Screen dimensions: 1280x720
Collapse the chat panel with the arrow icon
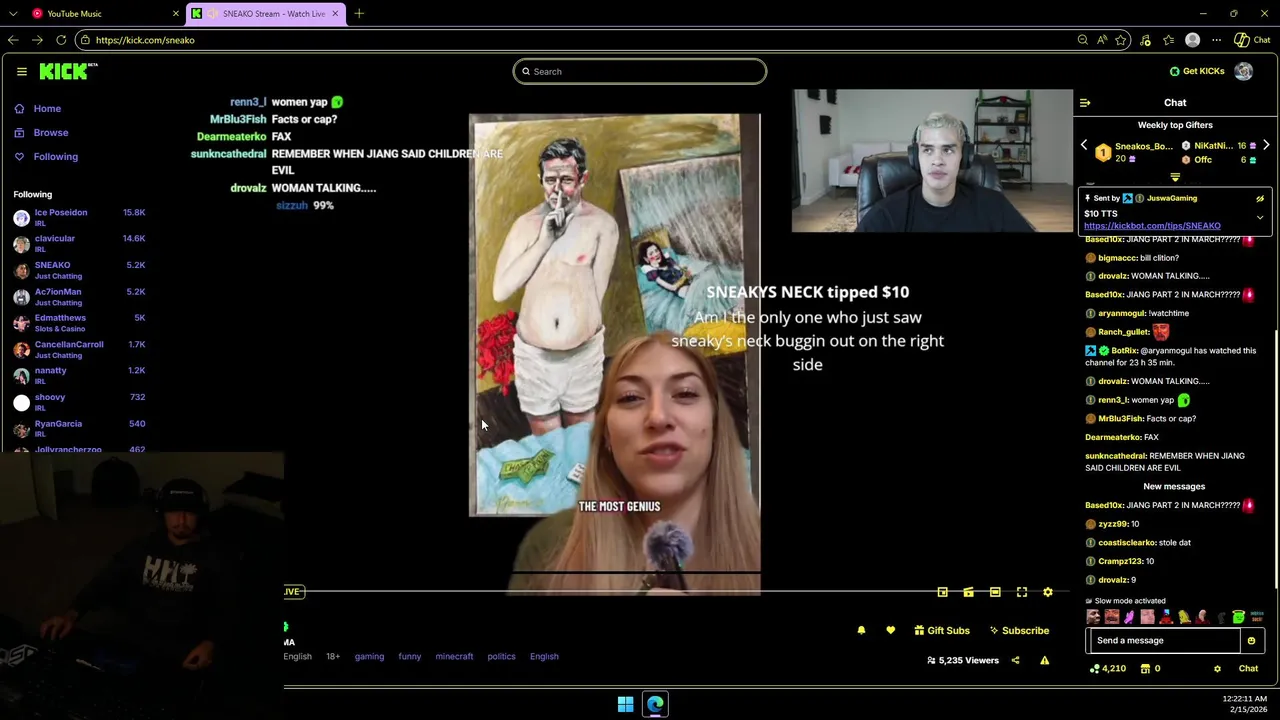(1085, 102)
